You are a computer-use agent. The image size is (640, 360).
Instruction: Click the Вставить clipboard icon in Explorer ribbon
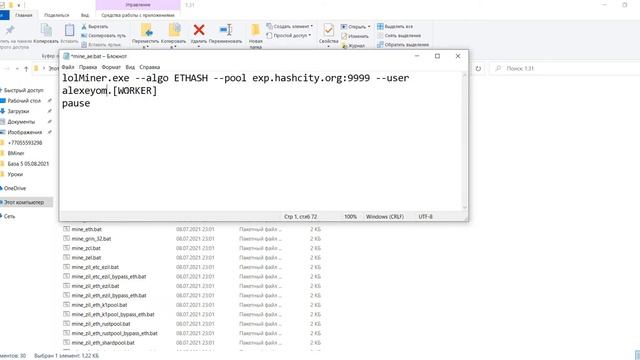pyautogui.click(x=69, y=30)
